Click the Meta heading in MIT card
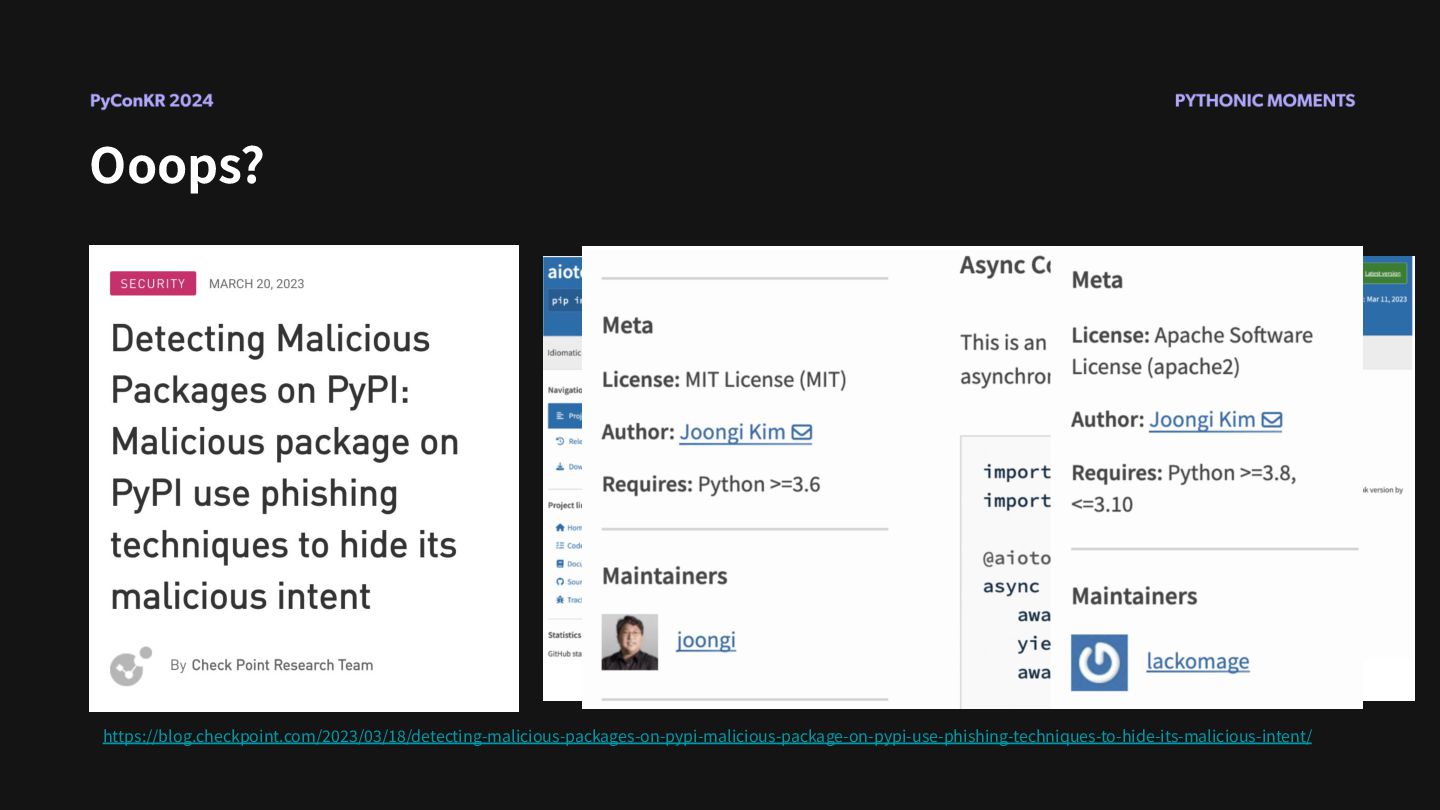 pos(627,326)
